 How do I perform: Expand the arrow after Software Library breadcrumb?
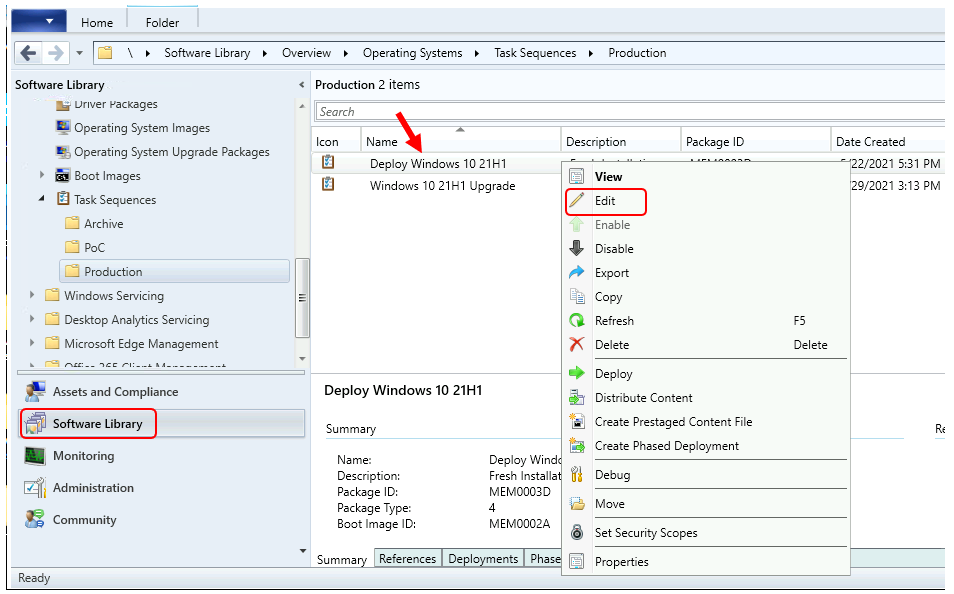[x=265, y=54]
